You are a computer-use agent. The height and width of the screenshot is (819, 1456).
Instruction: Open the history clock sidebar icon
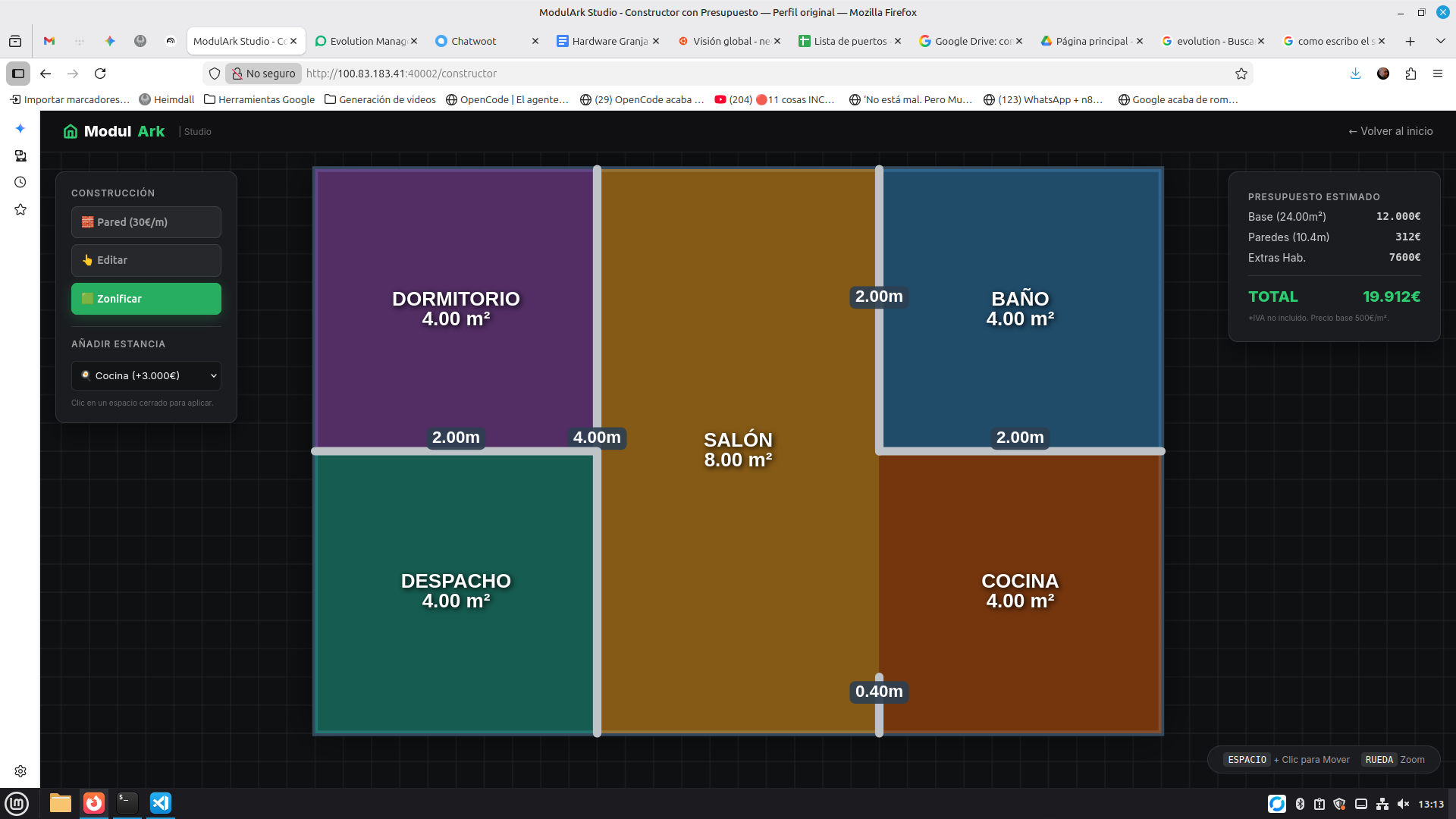pos(20,182)
